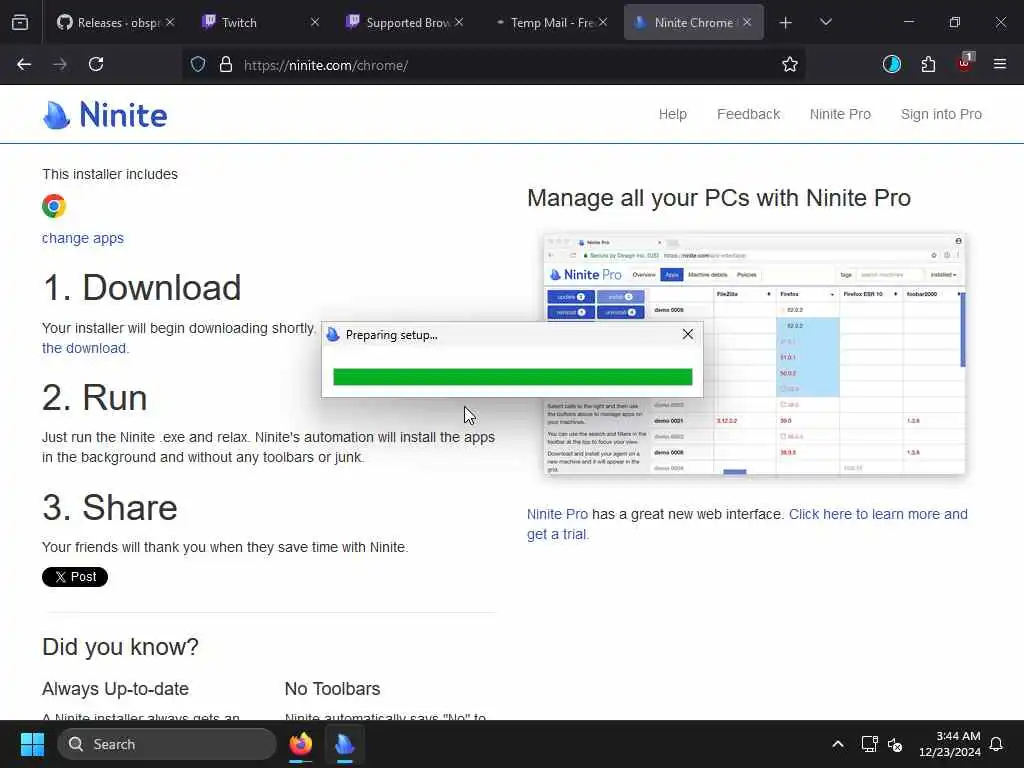Viewport: 1024px width, 768px height.
Task: Close the Ninite Chrome tab
Action: (747, 22)
